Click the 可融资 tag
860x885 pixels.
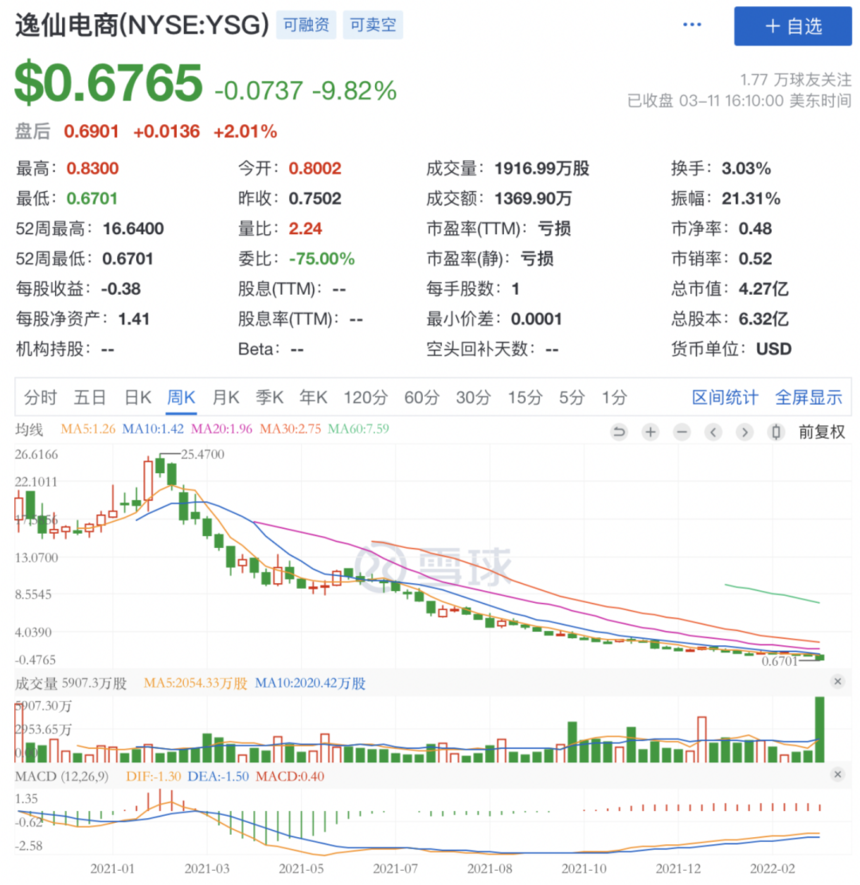[x=306, y=25]
